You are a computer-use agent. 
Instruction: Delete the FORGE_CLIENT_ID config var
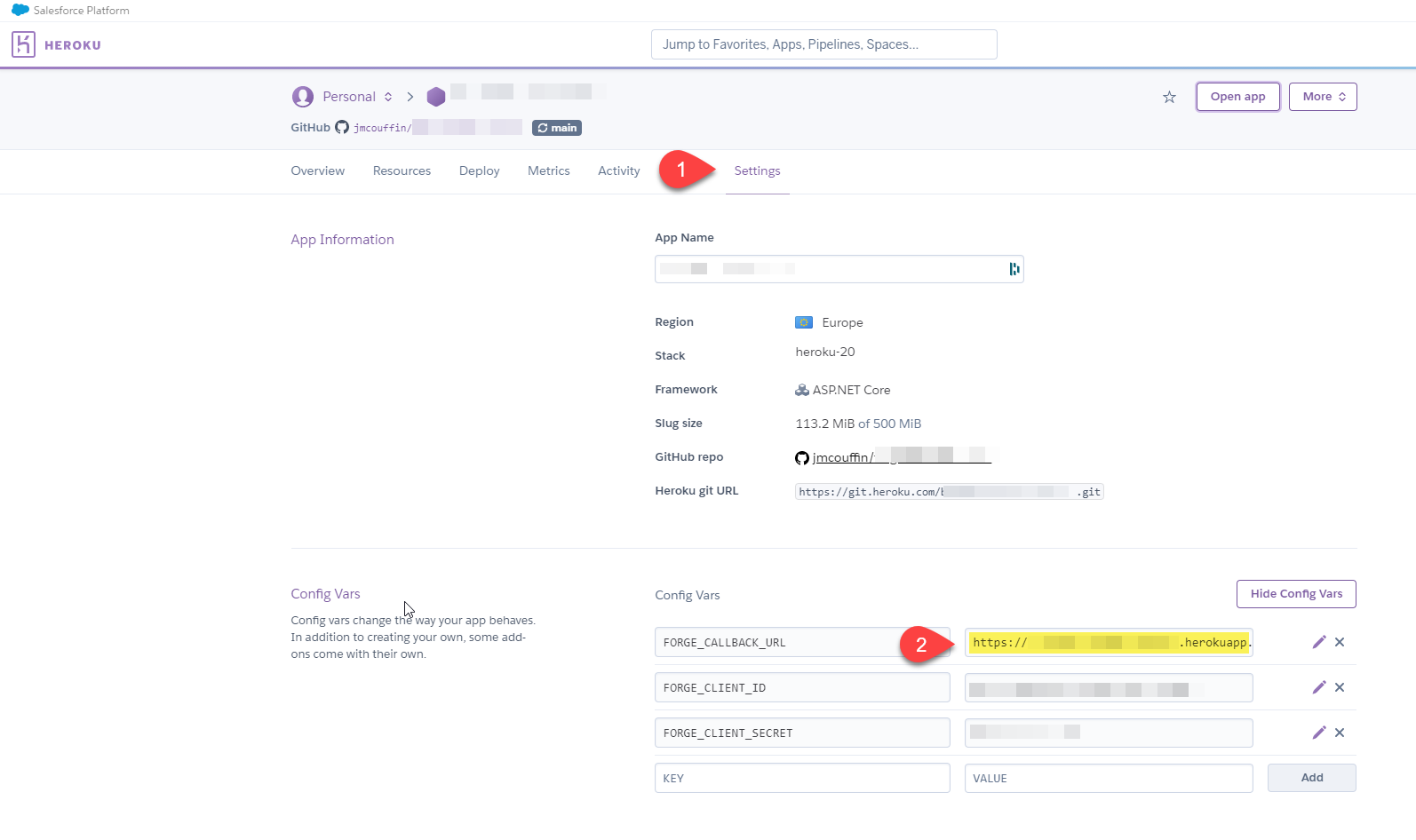coord(1340,687)
